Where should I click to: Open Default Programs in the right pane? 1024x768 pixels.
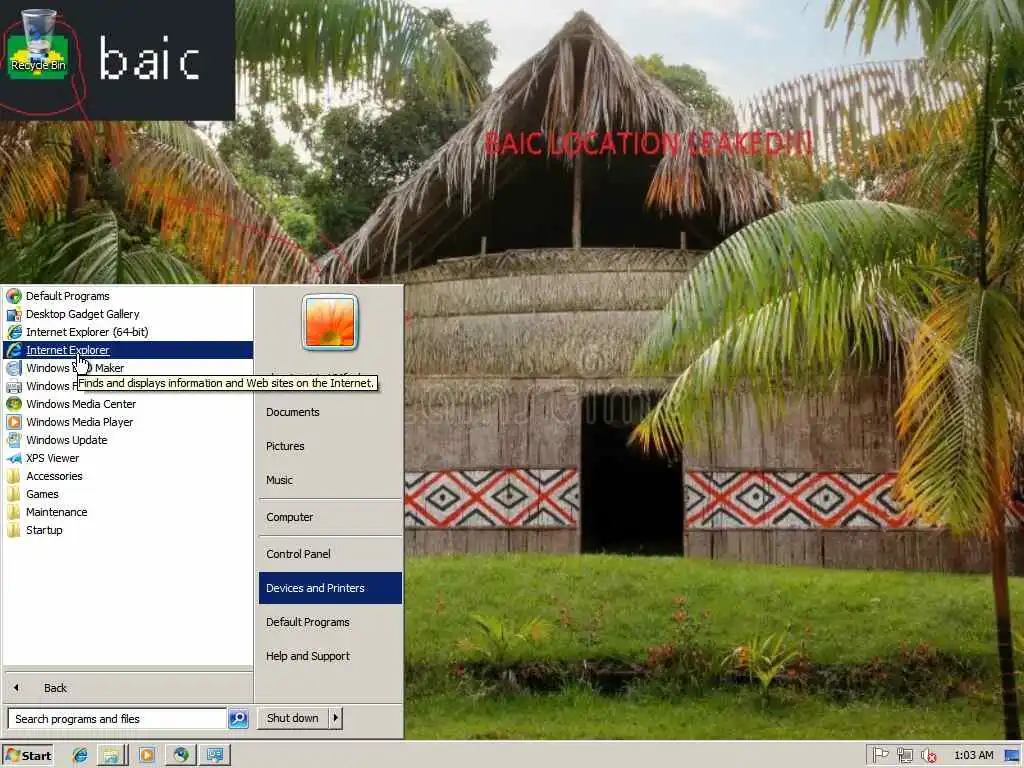coord(330,622)
